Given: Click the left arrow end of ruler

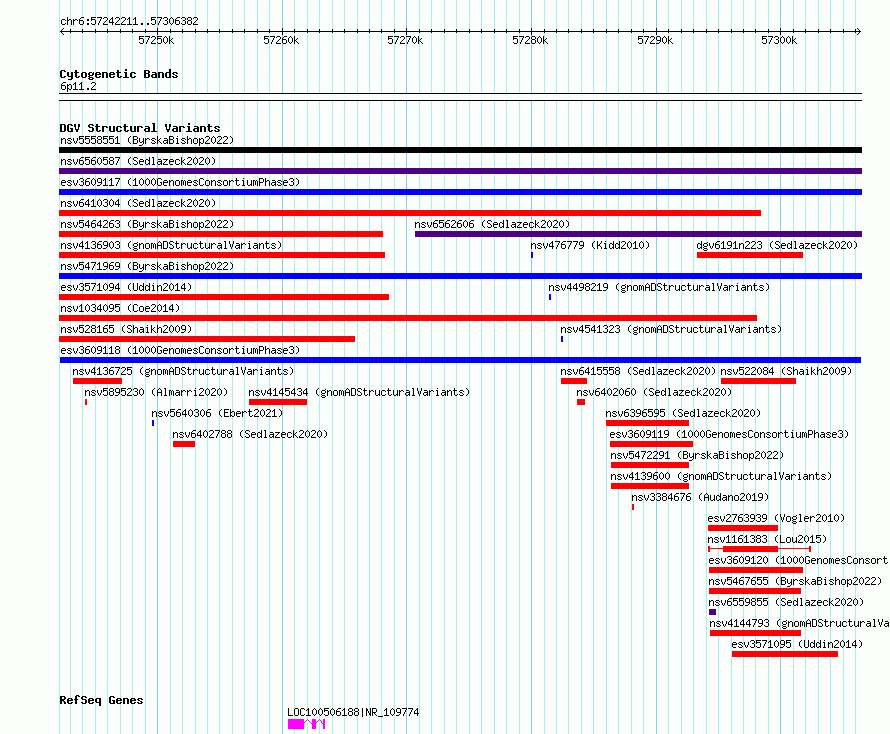Looking at the screenshot, I should point(62,31).
